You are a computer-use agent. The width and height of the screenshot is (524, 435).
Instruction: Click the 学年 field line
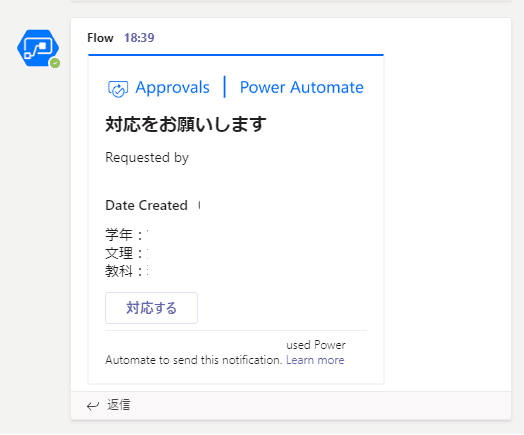pos(127,235)
